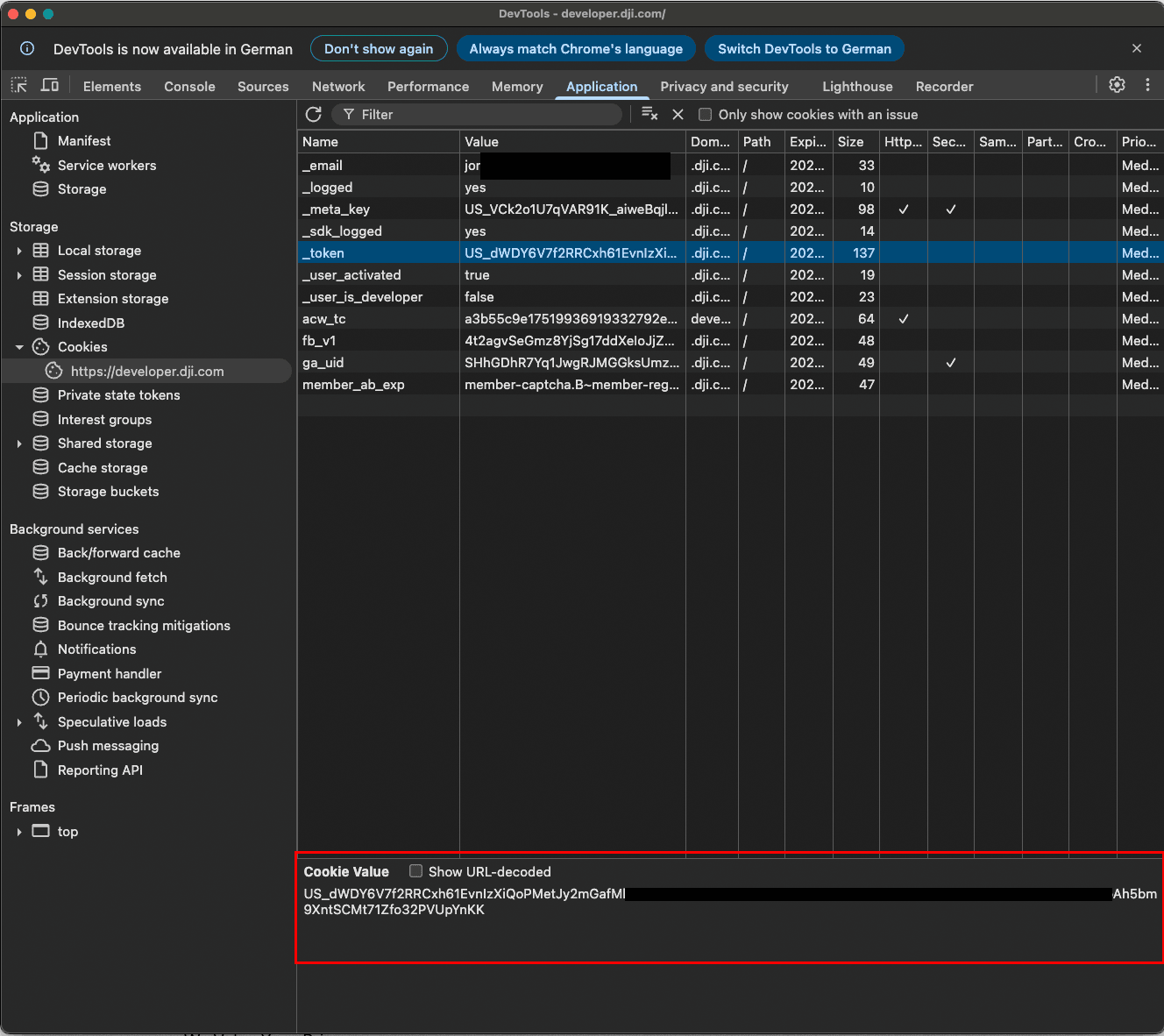Screen dimensions: 1164x1036
Task: Click the delete selected cookie X icon
Action: point(678,115)
